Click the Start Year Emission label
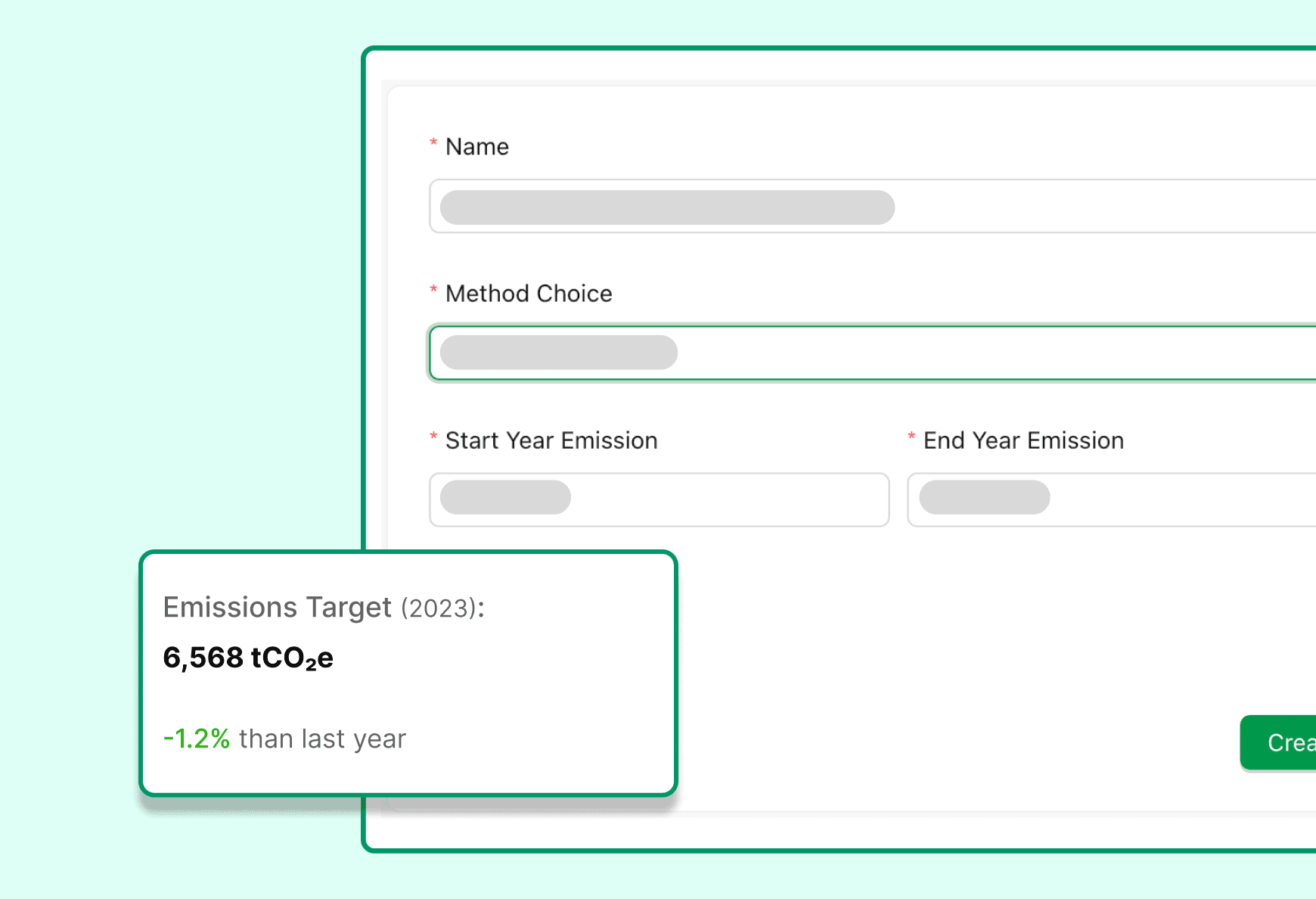 (x=551, y=440)
